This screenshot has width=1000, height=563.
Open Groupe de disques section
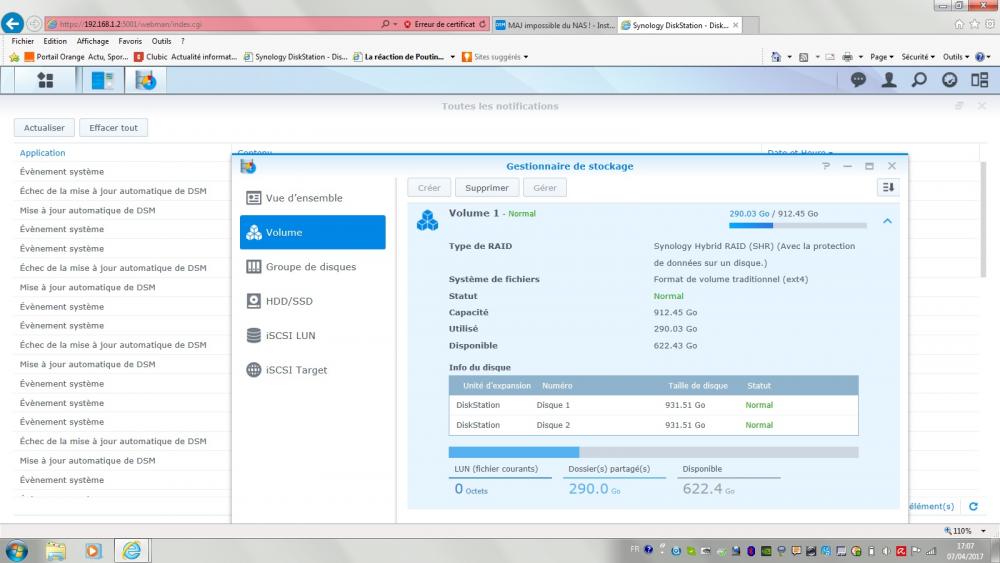[x=312, y=267]
